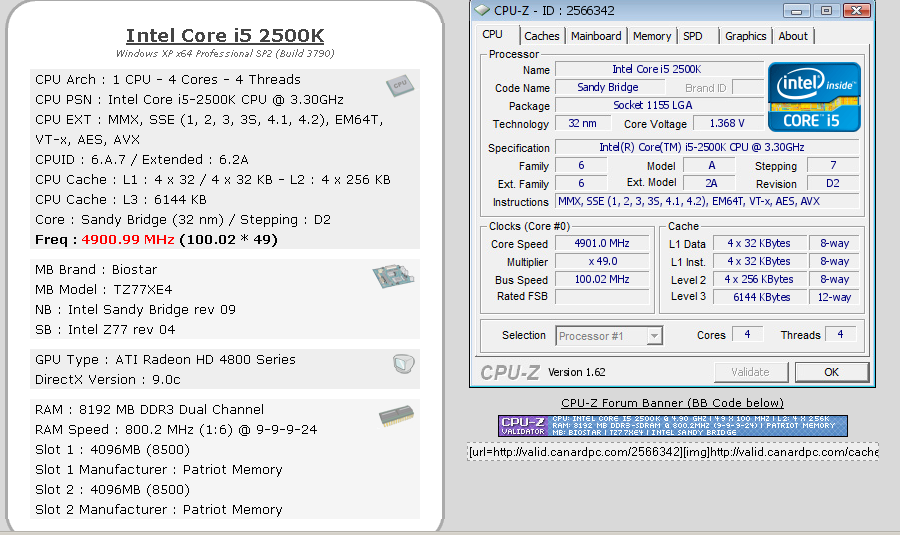Open the Processor #1 selection dropdown

point(654,336)
